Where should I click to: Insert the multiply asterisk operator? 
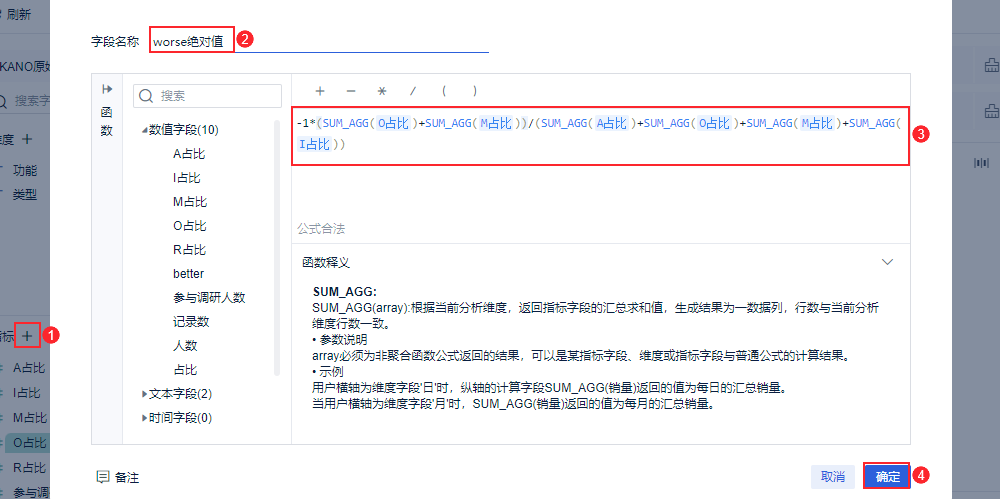point(382,91)
